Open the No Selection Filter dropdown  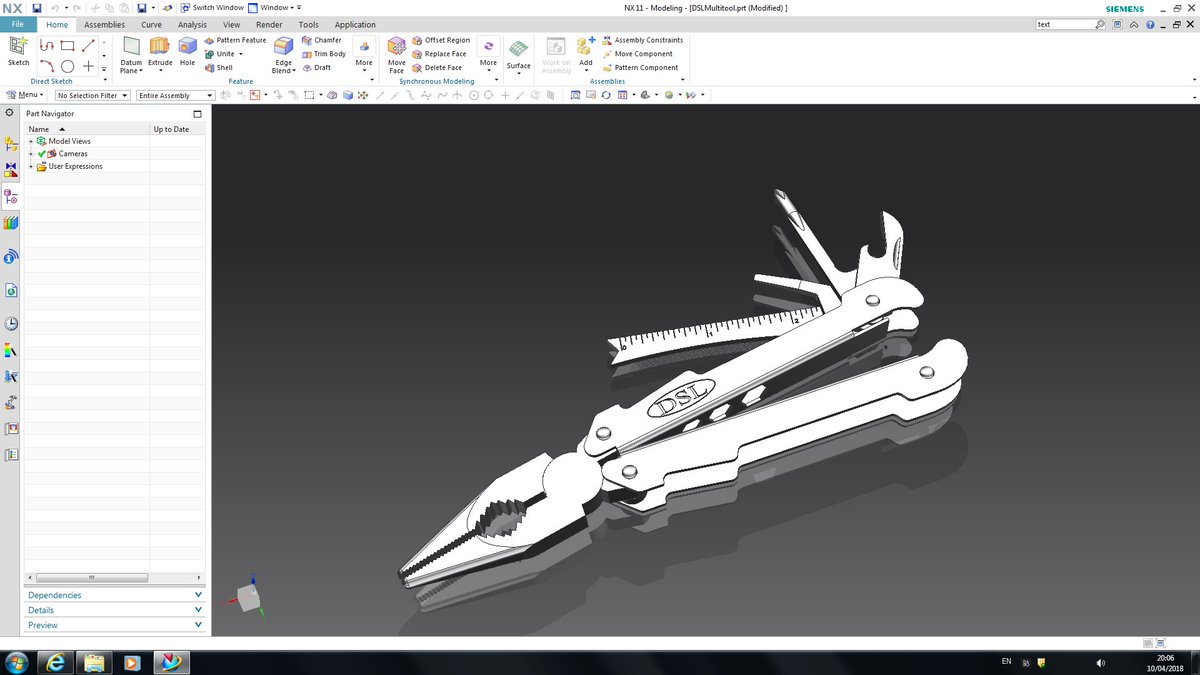(x=93, y=95)
